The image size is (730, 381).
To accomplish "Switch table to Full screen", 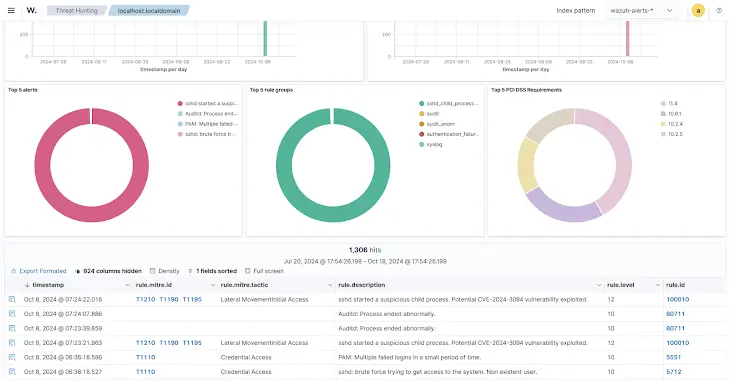I will (264, 271).
